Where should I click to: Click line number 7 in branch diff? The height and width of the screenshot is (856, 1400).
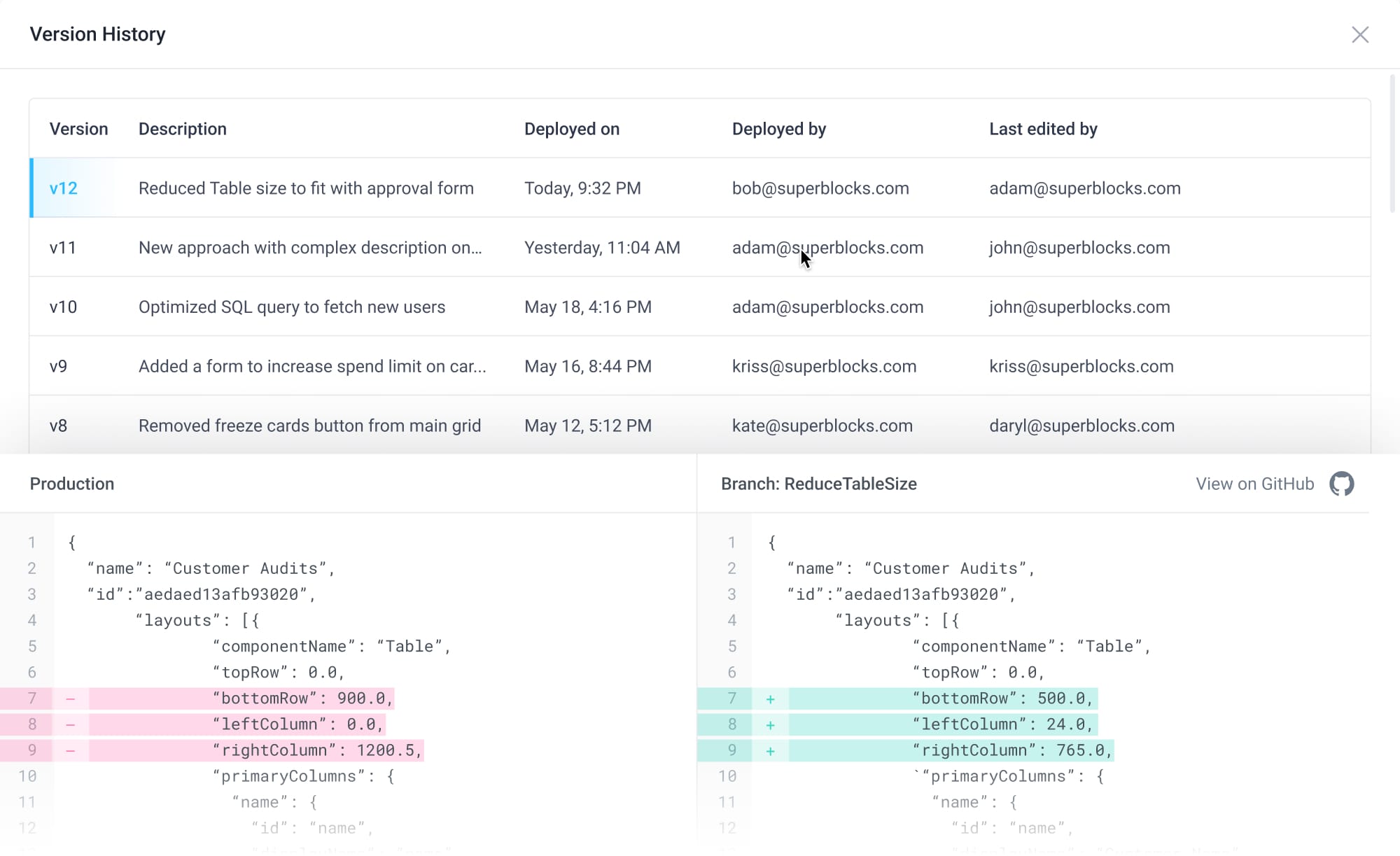731,698
